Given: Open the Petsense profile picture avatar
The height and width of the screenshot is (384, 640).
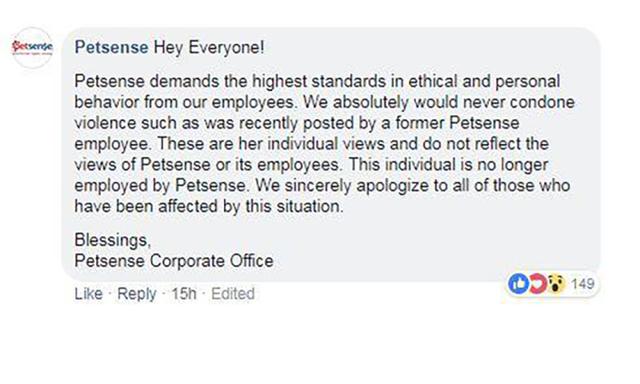Looking at the screenshot, I should 32,48.
